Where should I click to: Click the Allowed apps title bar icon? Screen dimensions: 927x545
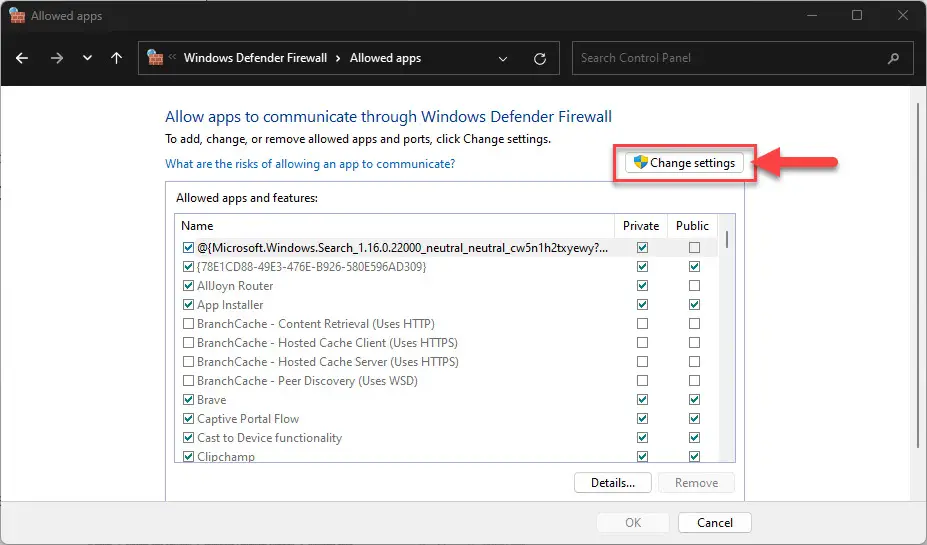16,15
